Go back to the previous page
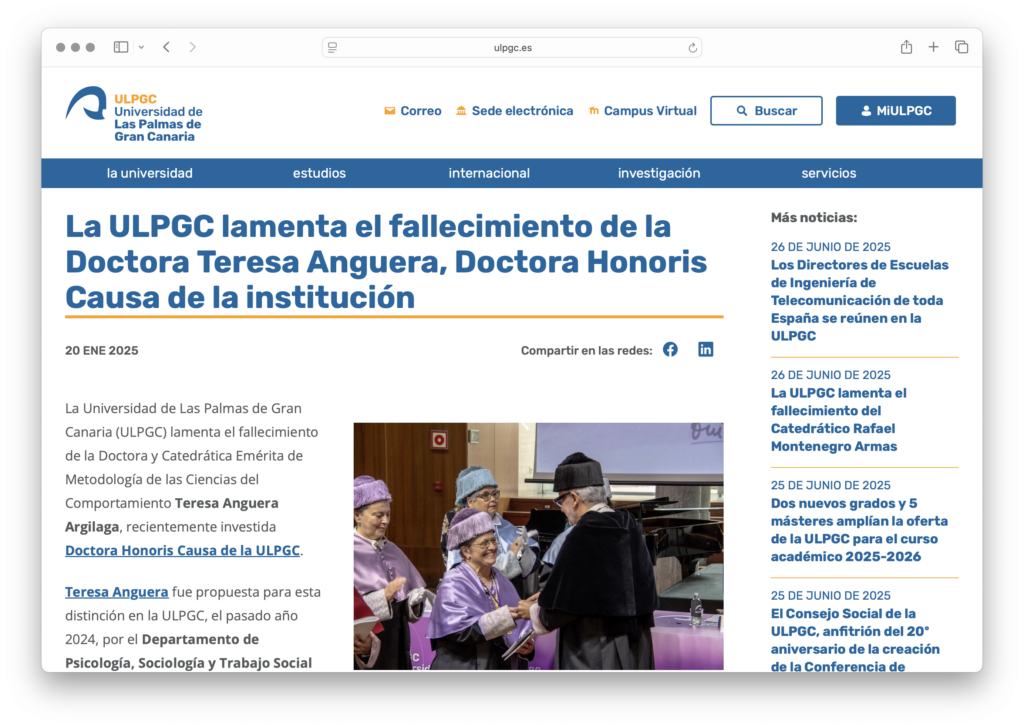Viewport: 1024px width, 727px height. coord(166,47)
